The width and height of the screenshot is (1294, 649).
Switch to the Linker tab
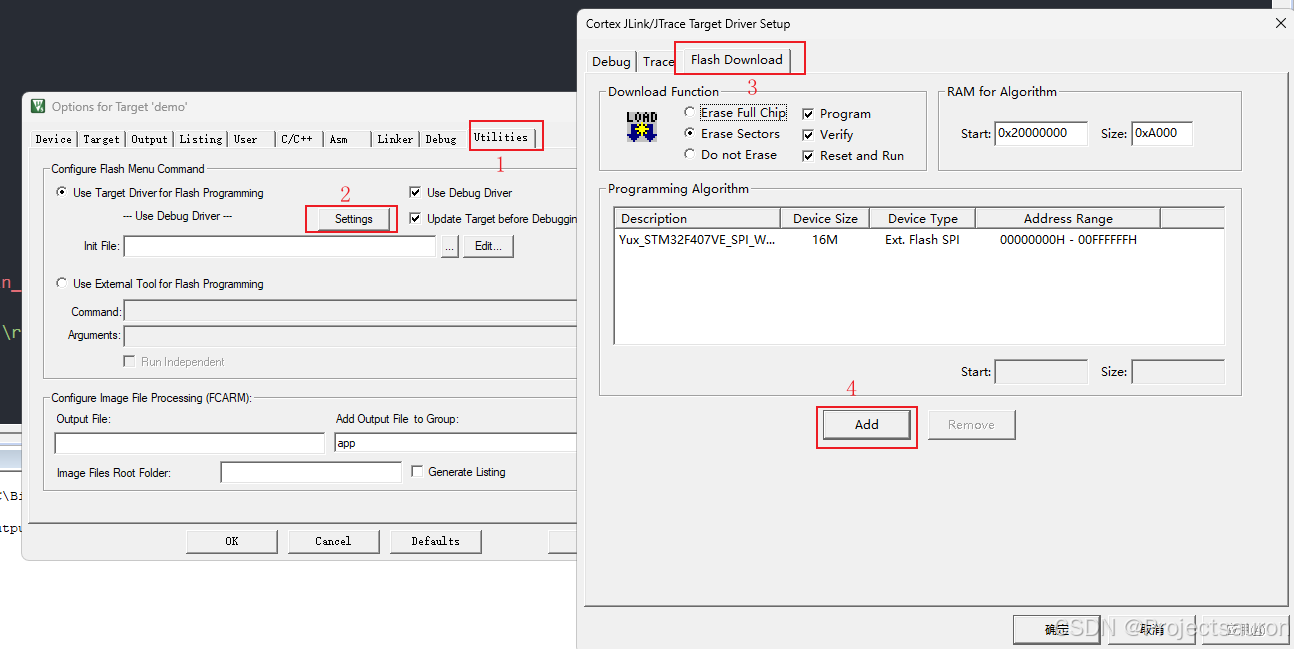395,139
